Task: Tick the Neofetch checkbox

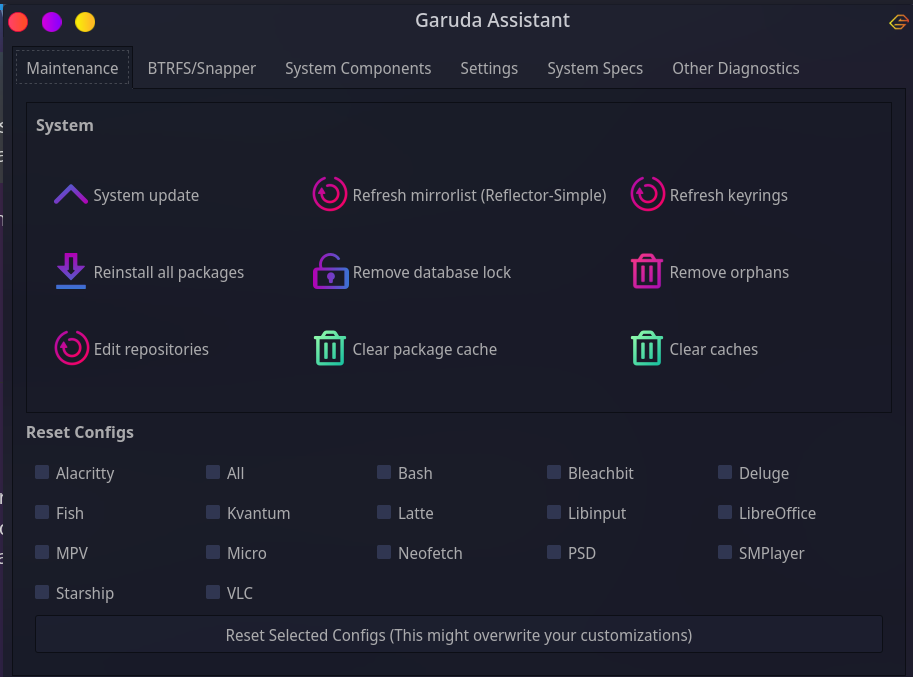Action: pyautogui.click(x=384, y=552)
